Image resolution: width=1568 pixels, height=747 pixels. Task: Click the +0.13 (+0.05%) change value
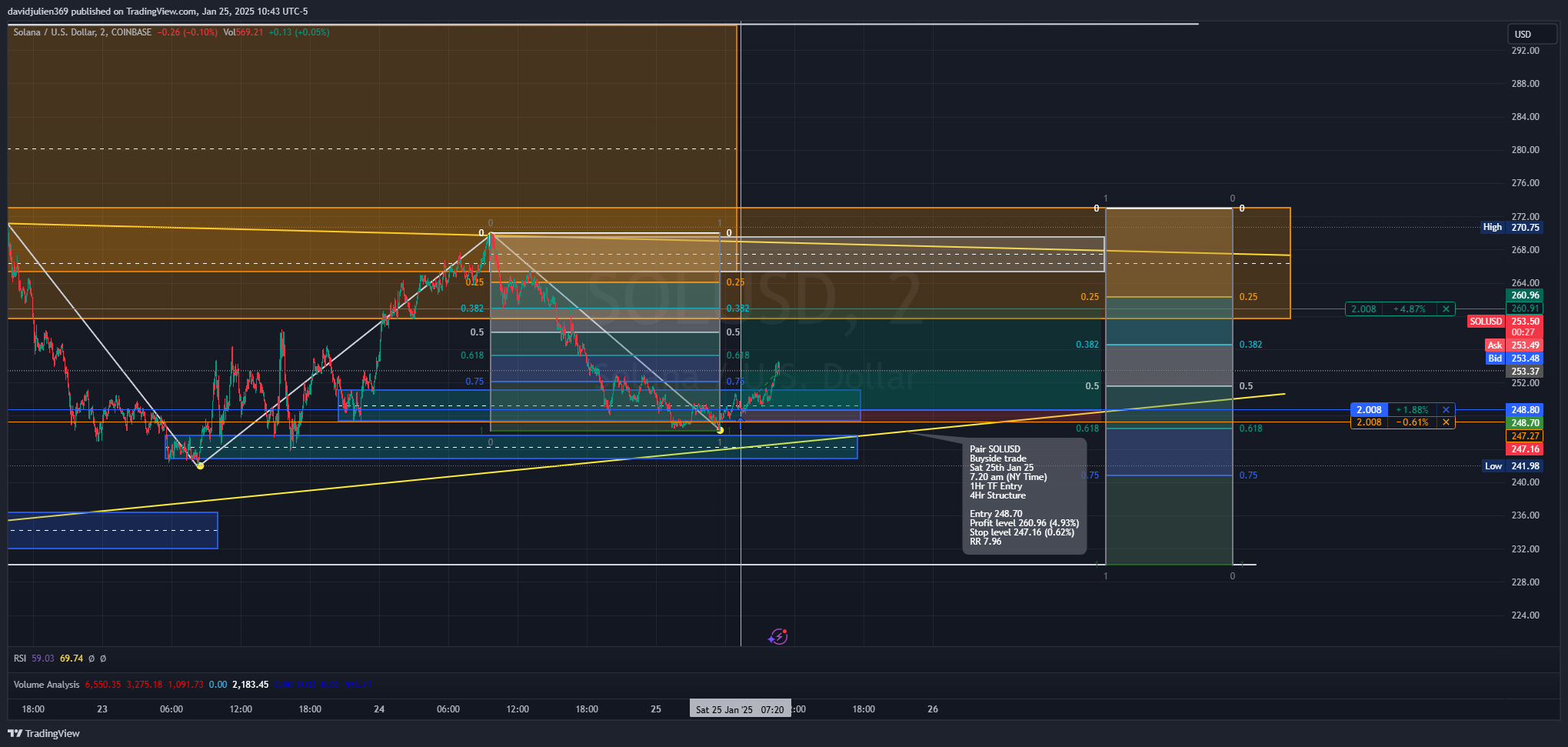[299, 32]
